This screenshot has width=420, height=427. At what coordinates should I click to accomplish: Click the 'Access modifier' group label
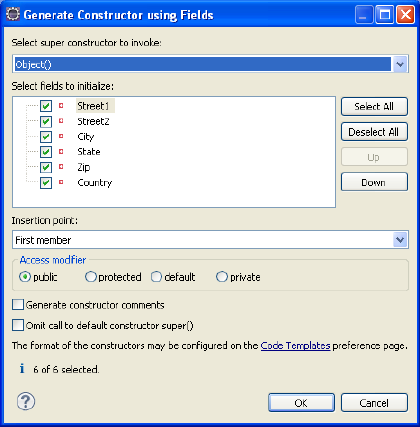pos(53,260)
